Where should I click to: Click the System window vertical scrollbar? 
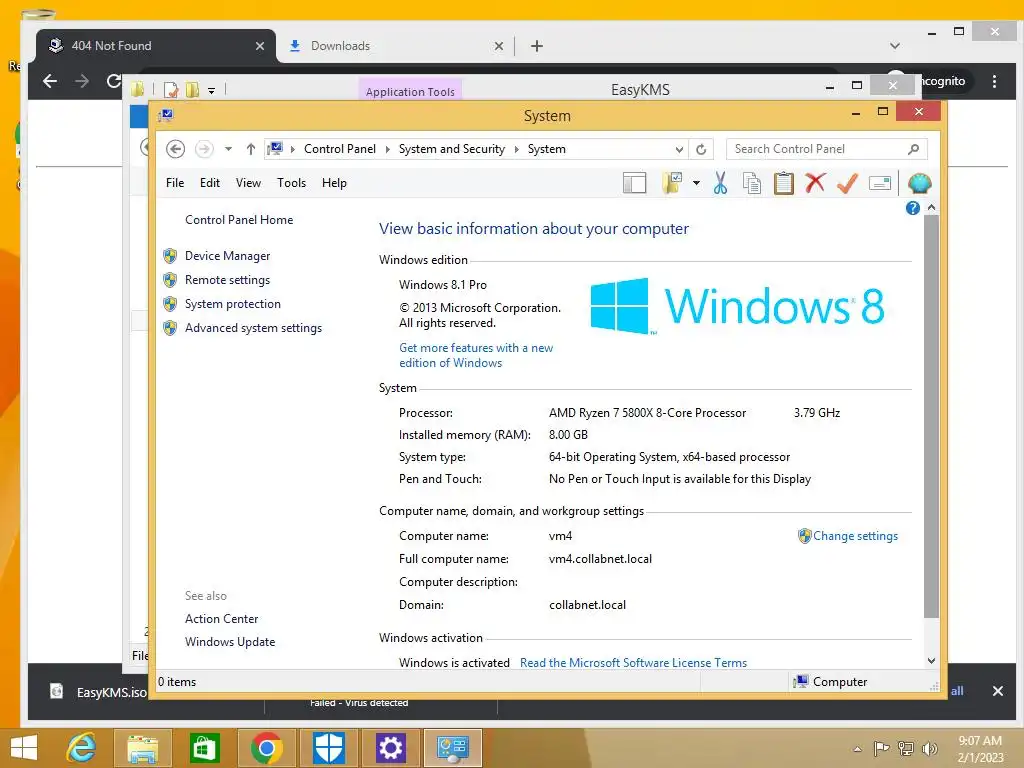[x=931, y=415]
